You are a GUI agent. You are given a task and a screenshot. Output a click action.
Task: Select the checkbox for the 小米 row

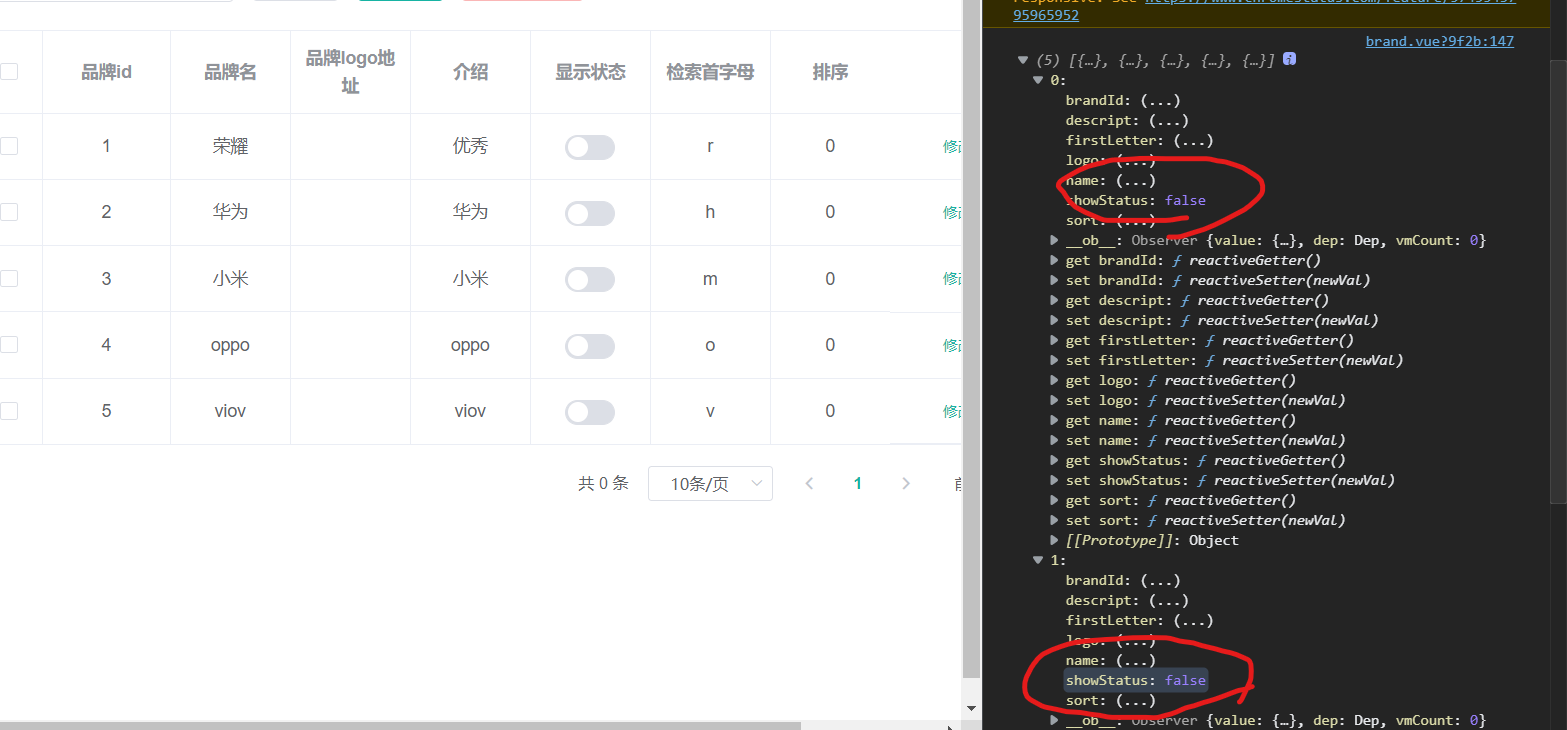coord(9,279)
